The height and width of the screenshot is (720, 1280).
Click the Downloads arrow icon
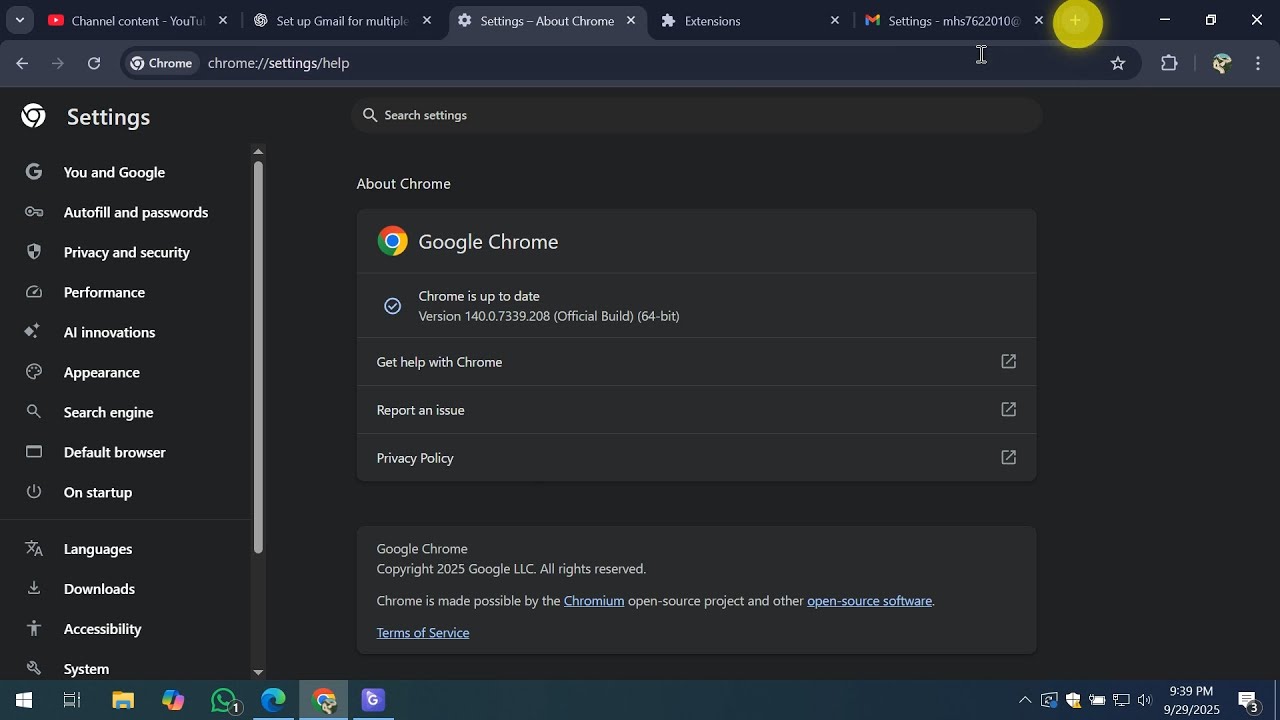point(34,588)
